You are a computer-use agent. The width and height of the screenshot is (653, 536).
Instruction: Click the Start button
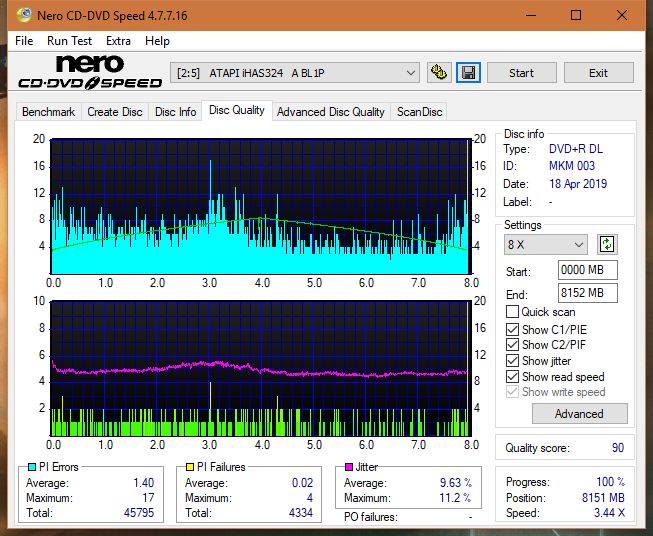click(521, 73)
